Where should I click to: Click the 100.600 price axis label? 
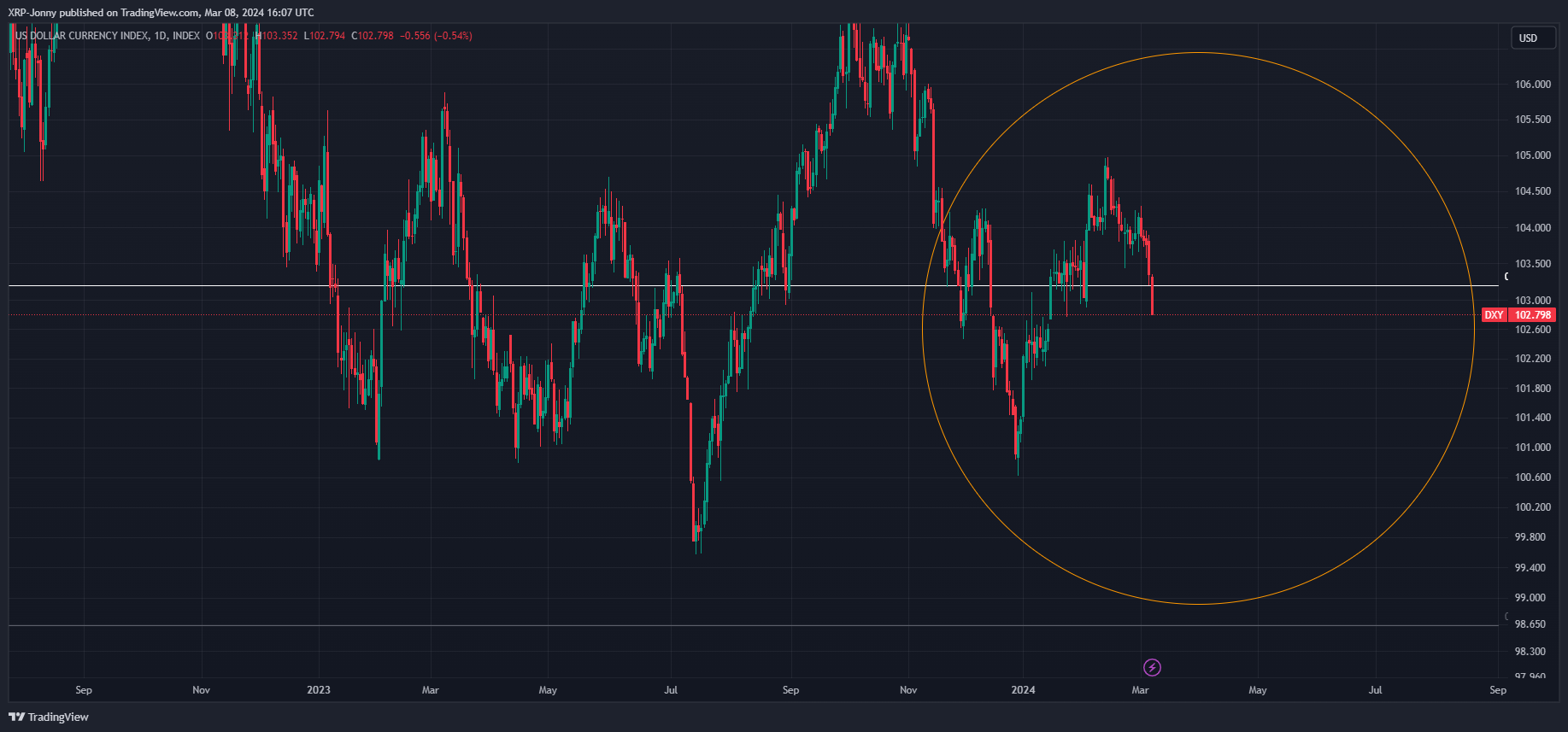tap(1533, 477)
